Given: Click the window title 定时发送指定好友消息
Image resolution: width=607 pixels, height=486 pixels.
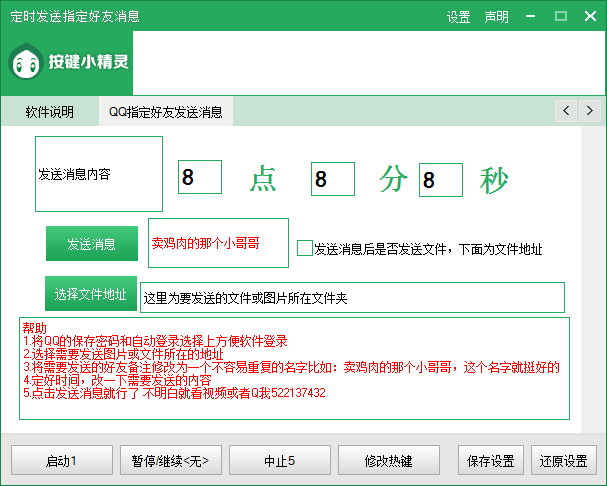Looking at the screenshot, I should pos(75,16).
